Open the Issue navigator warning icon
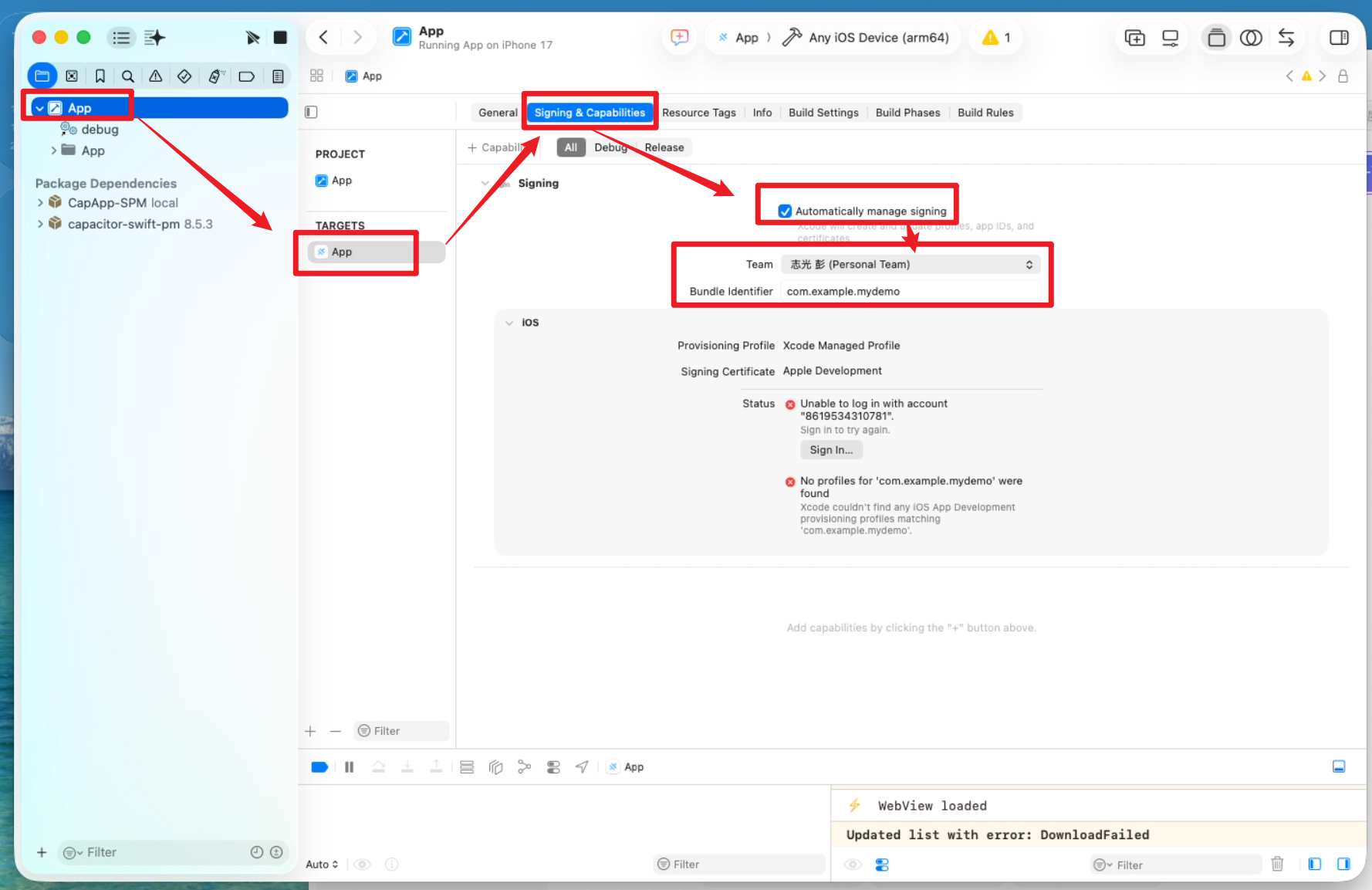Viewport: 1372px width, 890px height. (x=156, y=76)
